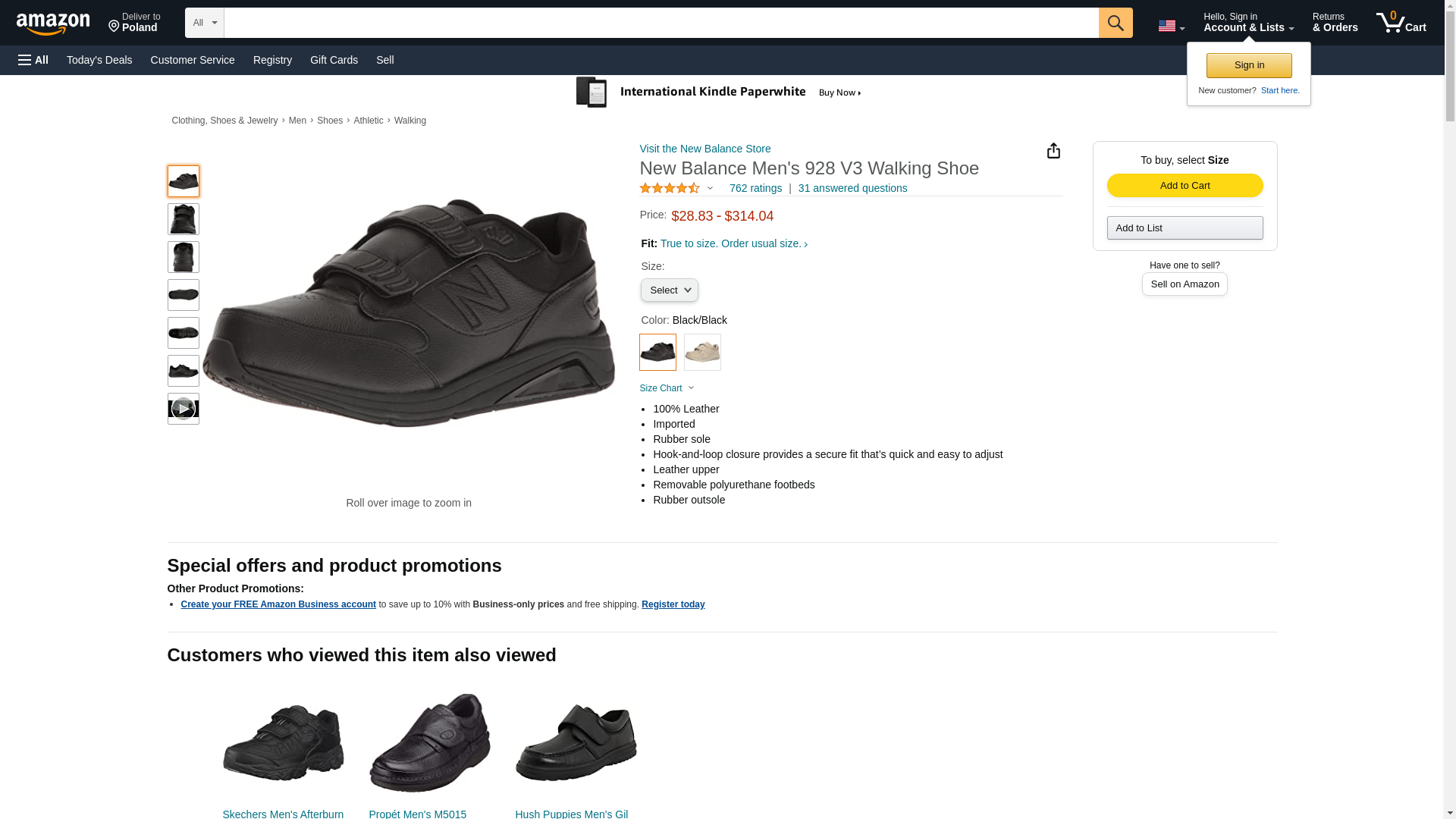Open the 762 ratings link
Image resolution: width=1456 pixels, height=819 pixels.
[x=755, y=188]
